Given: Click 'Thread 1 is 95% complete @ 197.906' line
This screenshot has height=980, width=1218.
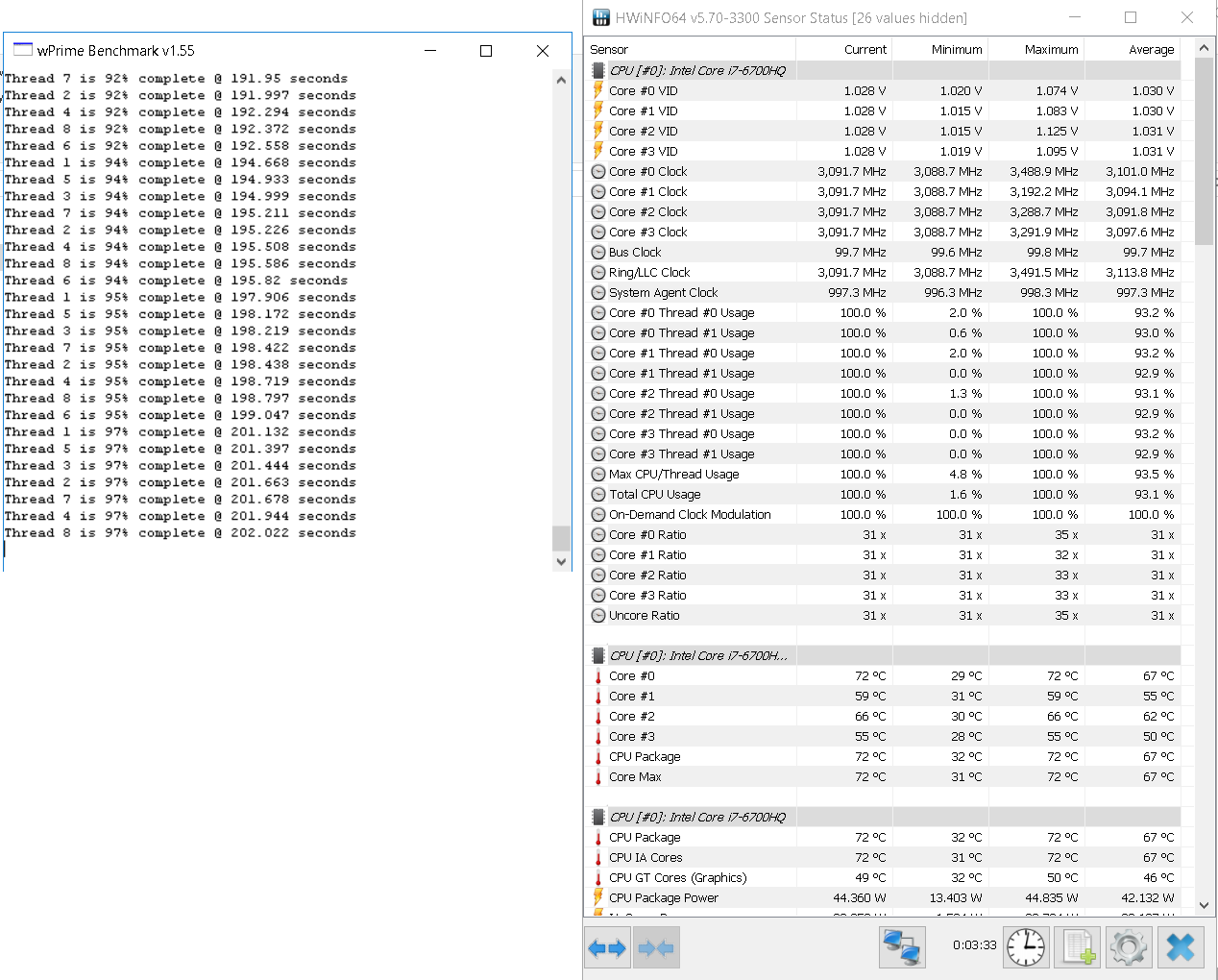Looking at the screenshot, I should point(181,297).
